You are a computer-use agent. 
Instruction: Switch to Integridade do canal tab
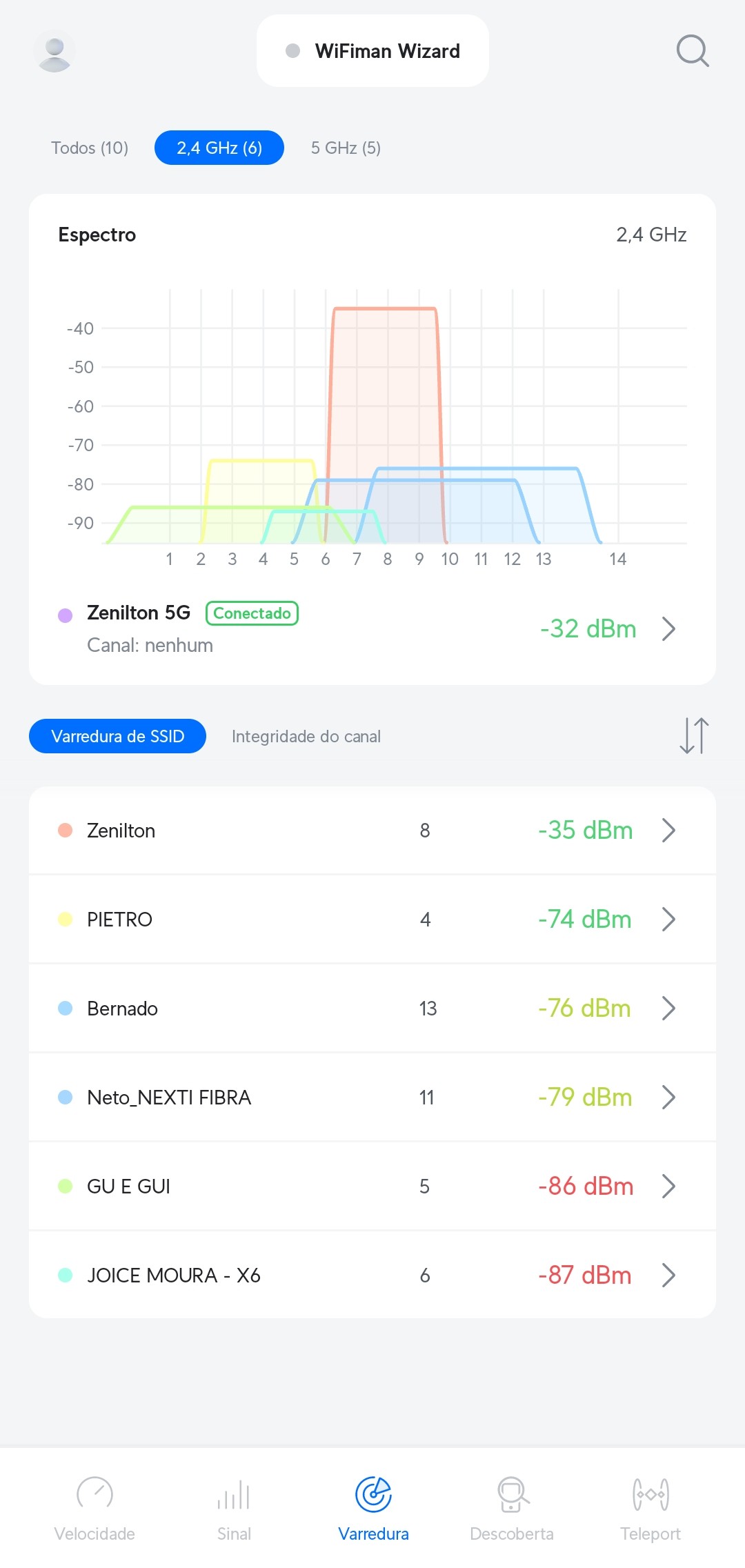coord(306,736)
